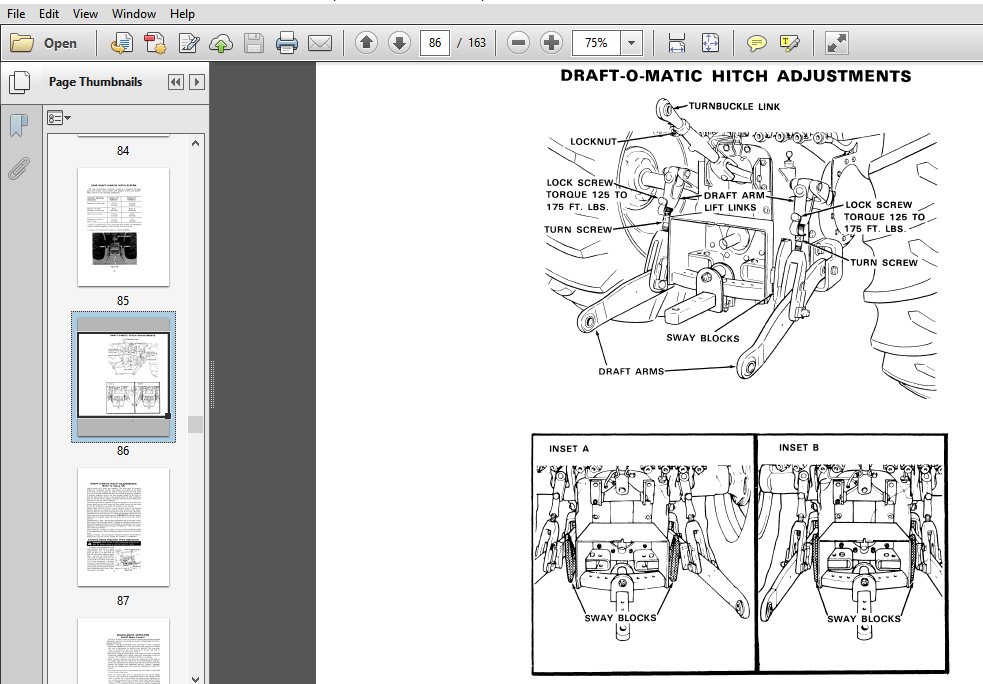Click the LIFT LINKS label
Viewport: 983px width, 684px height.
(730, 208)
